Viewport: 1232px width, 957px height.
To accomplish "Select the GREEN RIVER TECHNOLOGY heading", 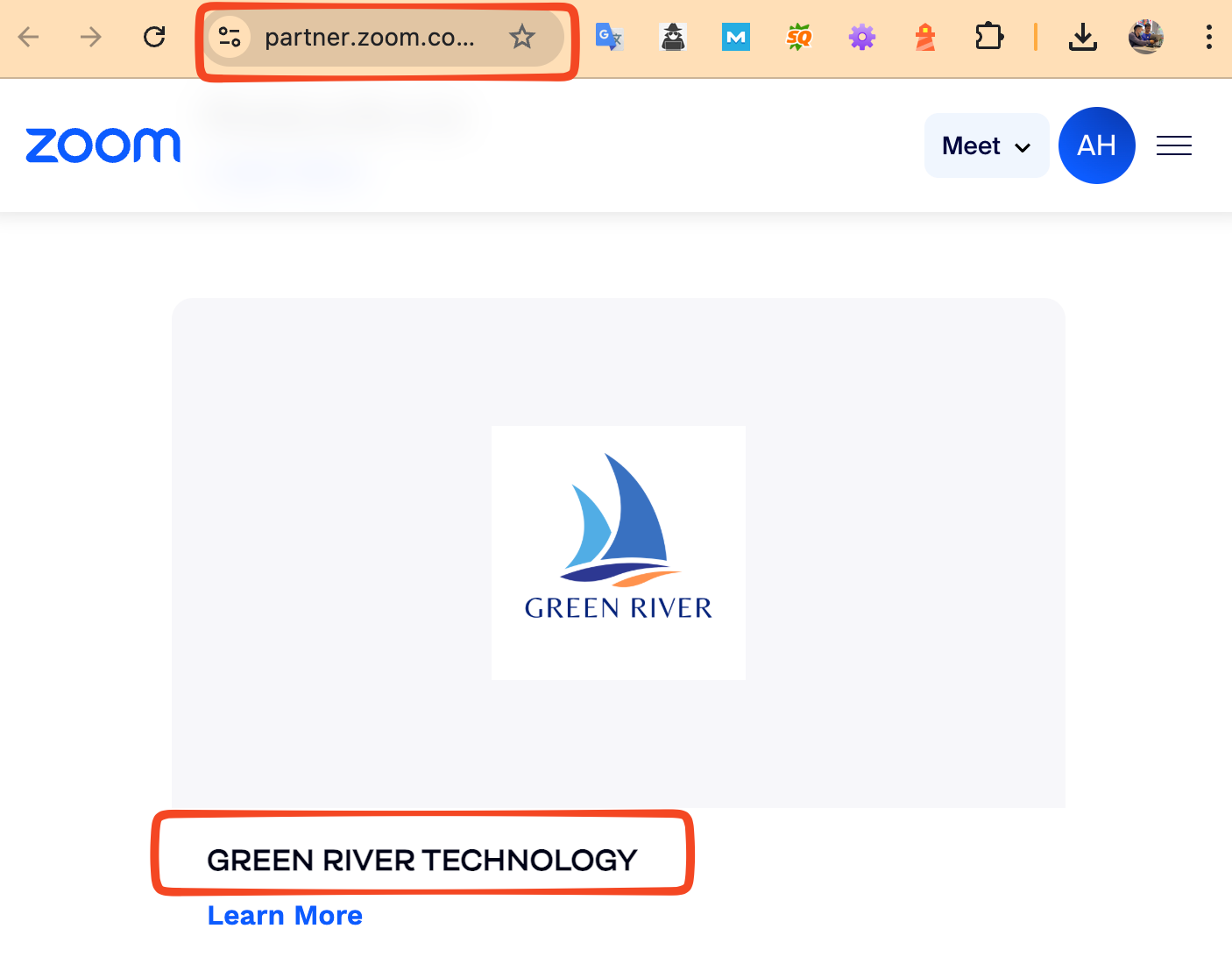I will pos(421,860).
